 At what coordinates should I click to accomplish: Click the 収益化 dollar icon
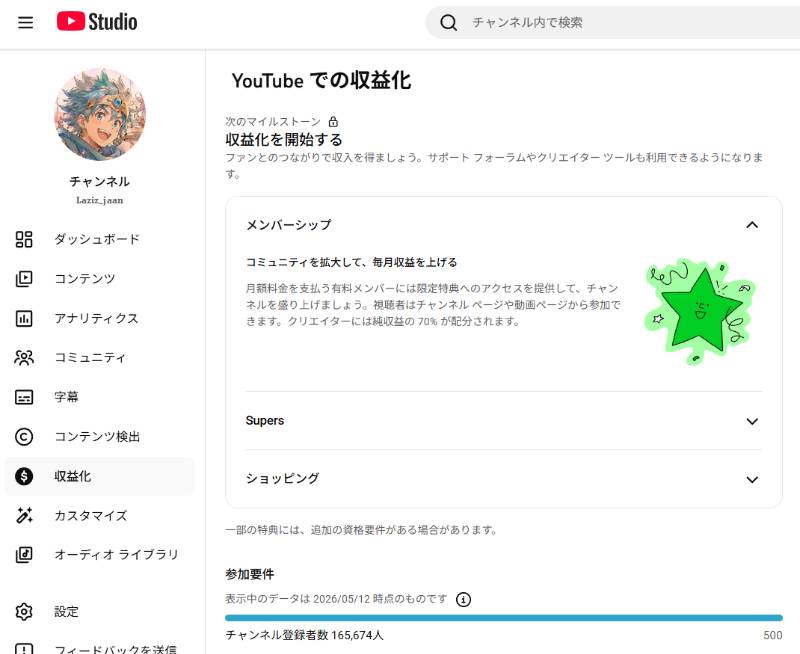24,476
